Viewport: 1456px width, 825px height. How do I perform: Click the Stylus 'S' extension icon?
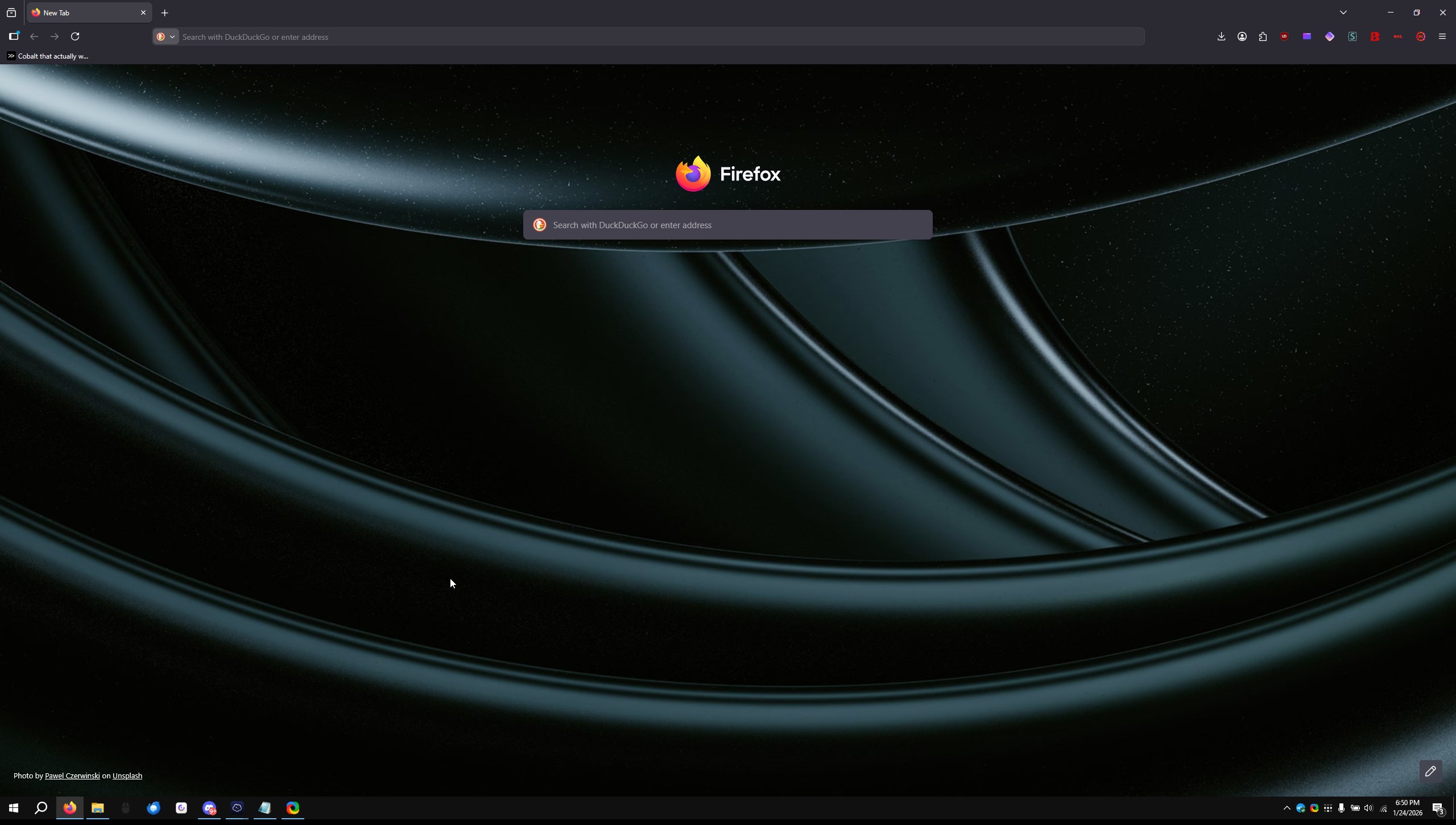pos(1352,36)
